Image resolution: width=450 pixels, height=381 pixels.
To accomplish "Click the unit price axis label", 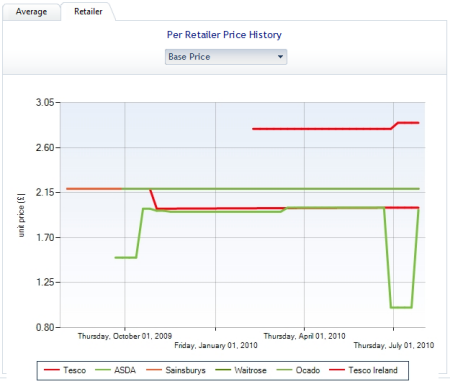I will (21, 215).
